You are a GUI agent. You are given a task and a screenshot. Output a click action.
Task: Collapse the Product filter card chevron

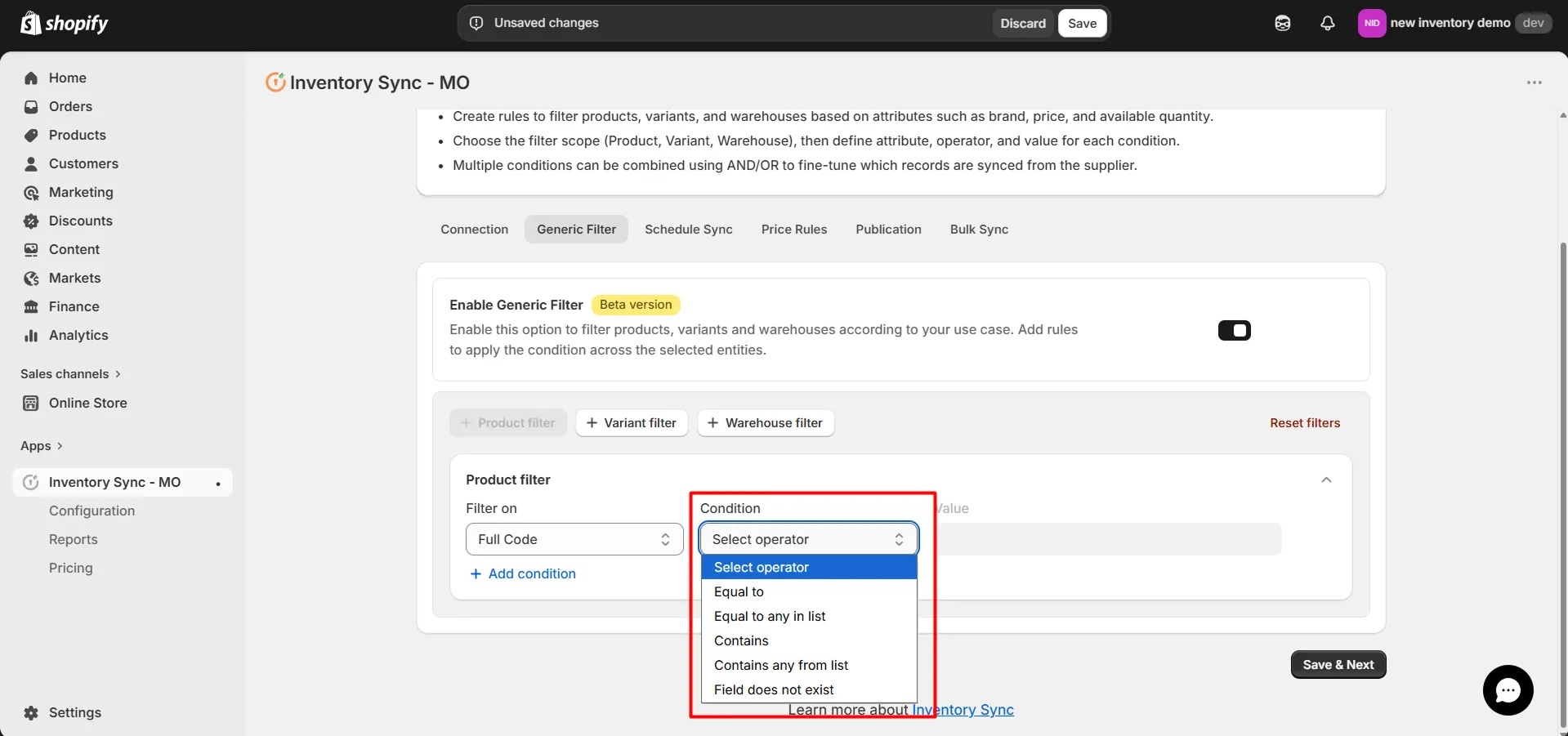click(x=1327, y=480)
